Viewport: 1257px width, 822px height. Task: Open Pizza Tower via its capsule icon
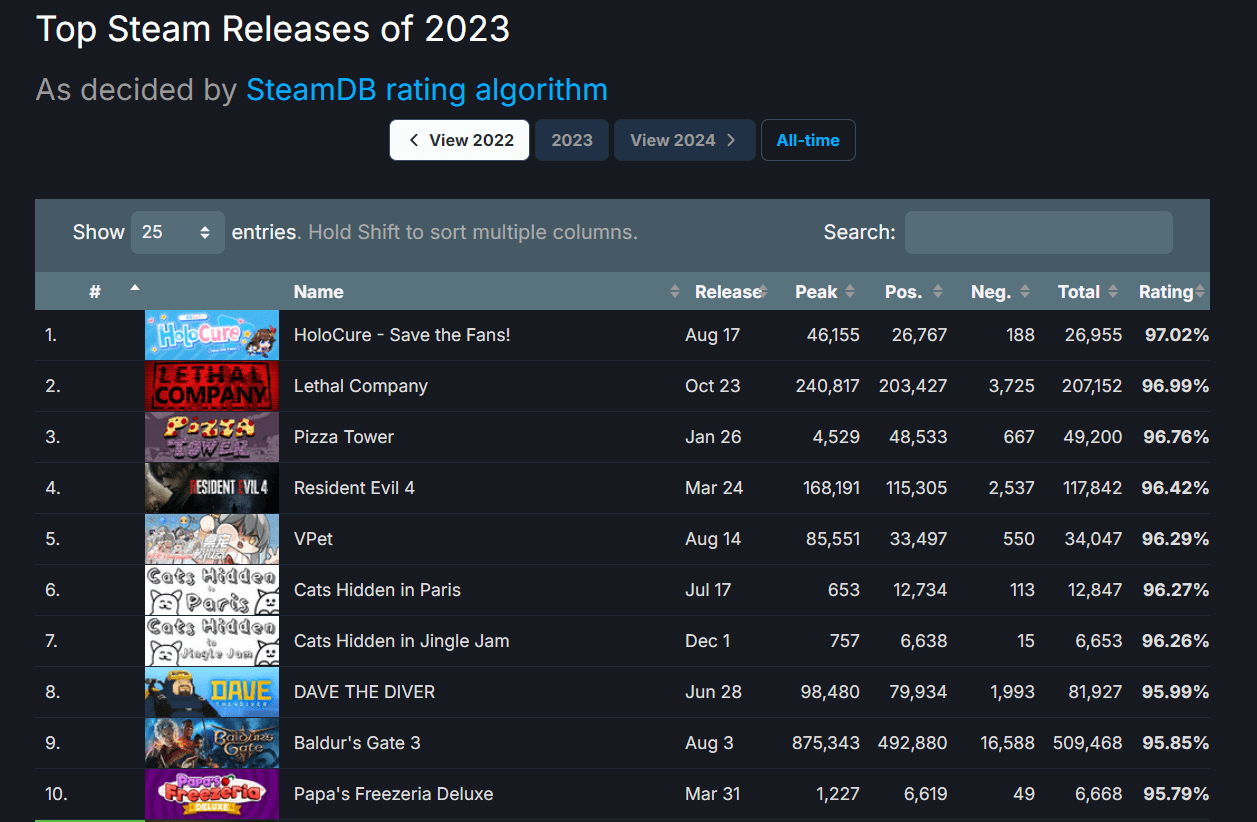click(x=211, y=436)
